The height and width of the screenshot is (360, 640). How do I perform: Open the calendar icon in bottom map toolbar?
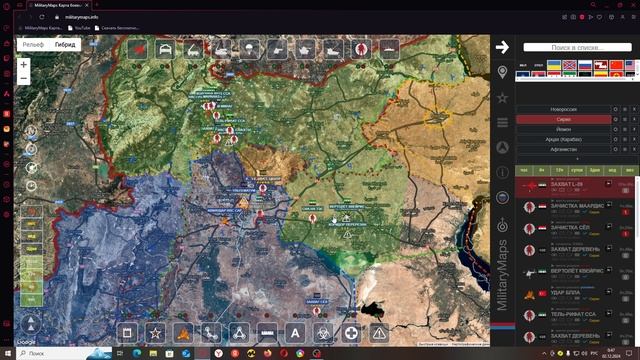127,333
